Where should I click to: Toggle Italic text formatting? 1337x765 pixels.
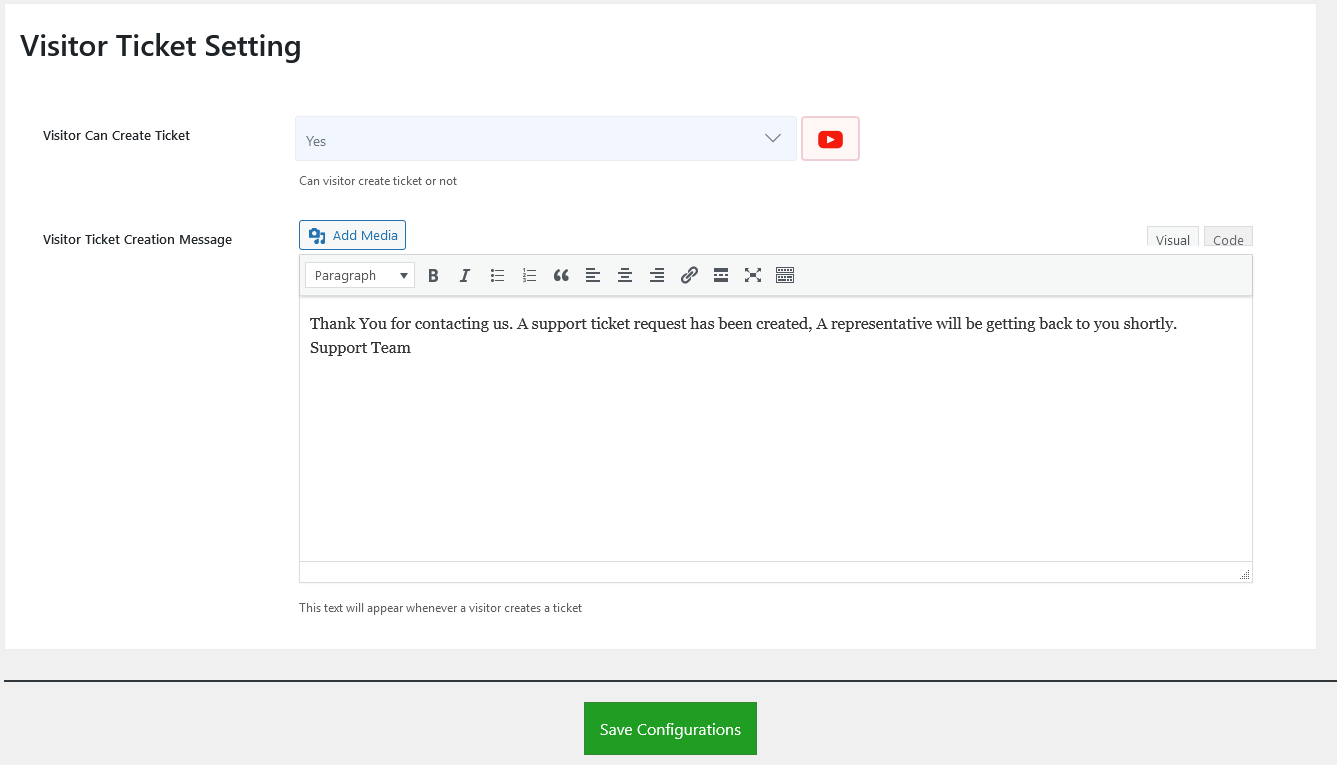[x=465, y=276]
